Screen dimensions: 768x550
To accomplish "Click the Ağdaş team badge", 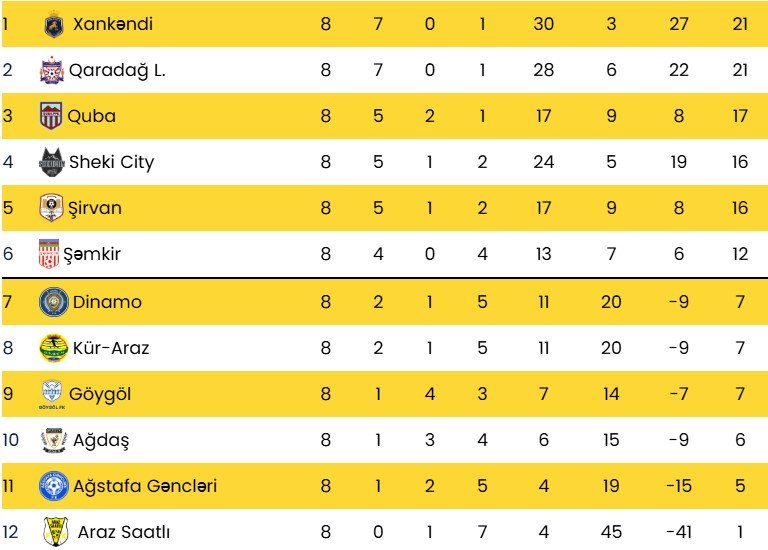I will (51, 440).
